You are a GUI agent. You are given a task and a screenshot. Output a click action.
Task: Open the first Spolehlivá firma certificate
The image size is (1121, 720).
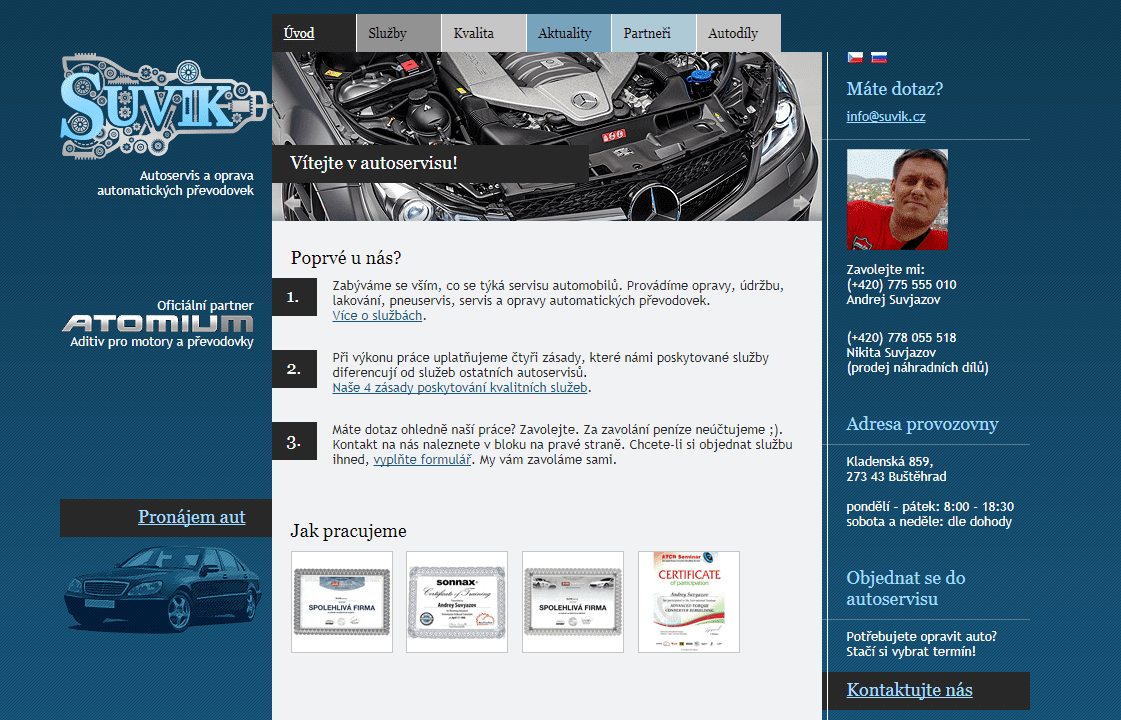click(342, 602)
